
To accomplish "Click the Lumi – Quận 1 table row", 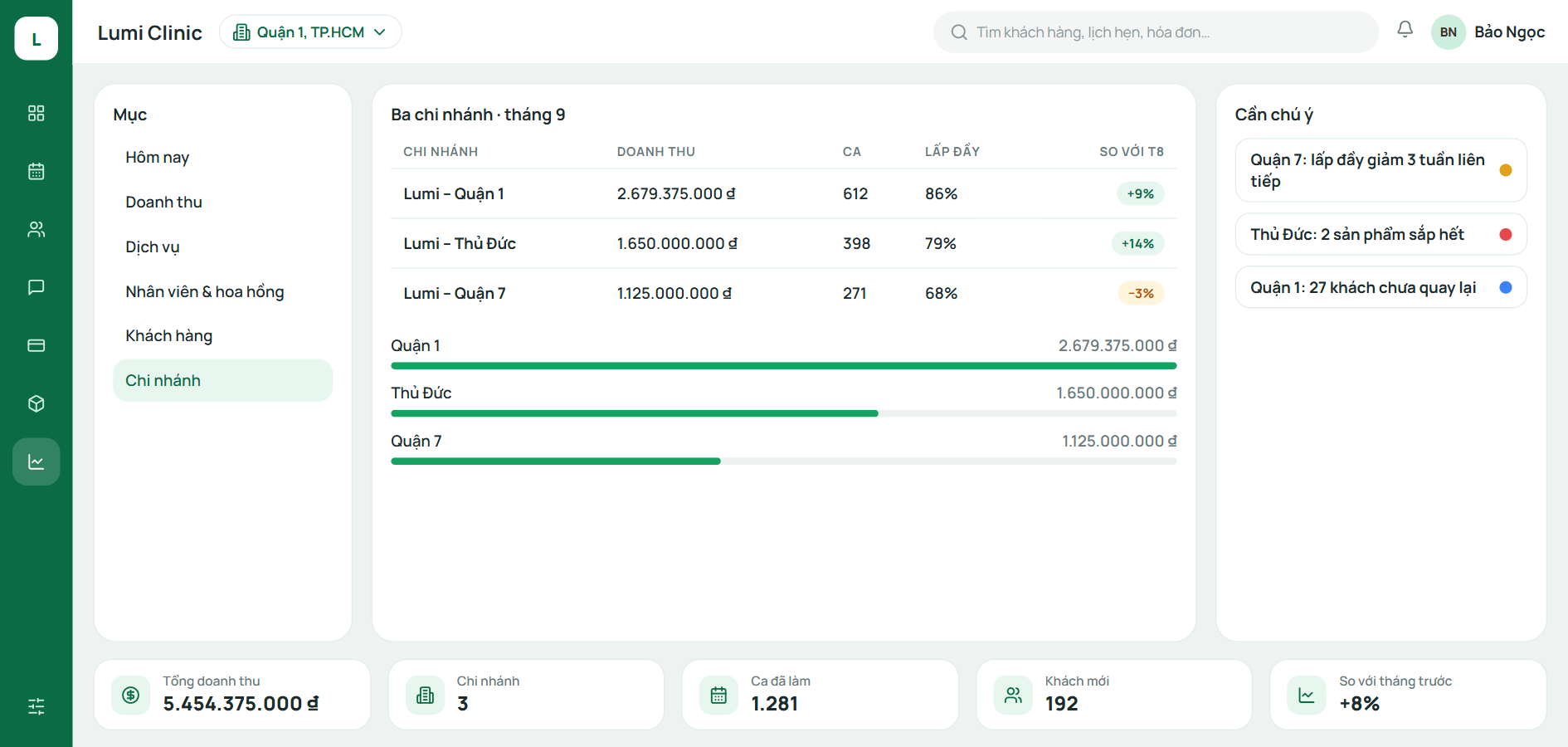I will click(783, 193).
